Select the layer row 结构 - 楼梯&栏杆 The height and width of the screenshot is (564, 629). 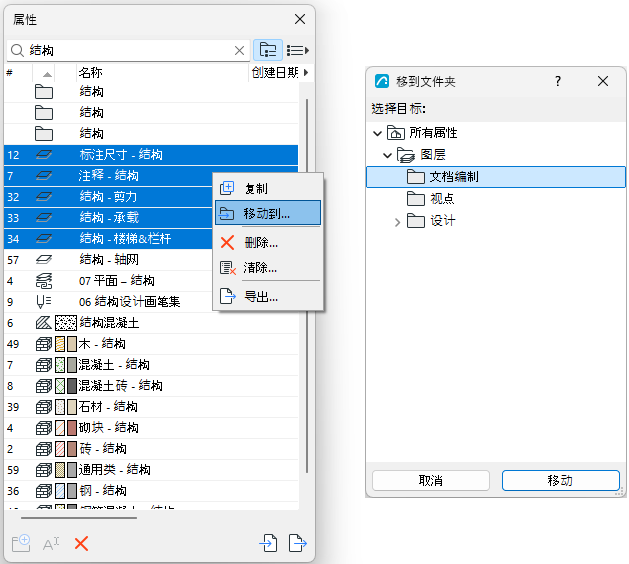click(108, 239)
